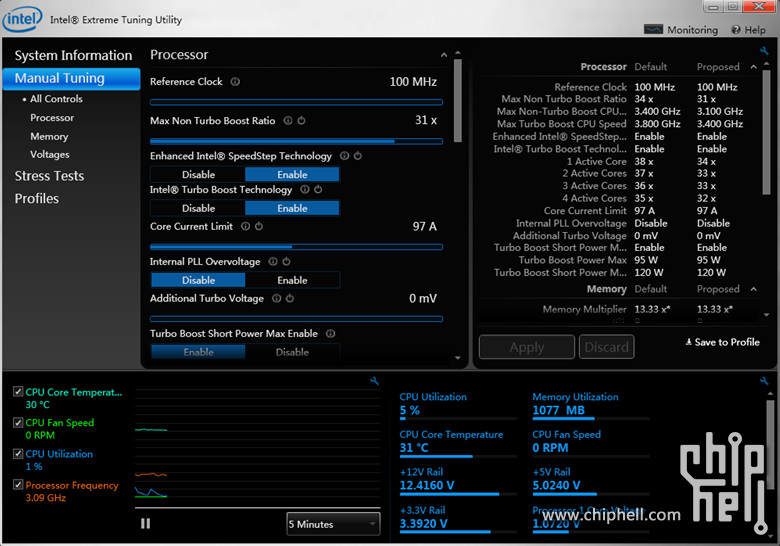The height and width of the screenshot is (546, 780).
Task: Show info for Internal PLL Overvoltage
Action: tap(273, 262)
